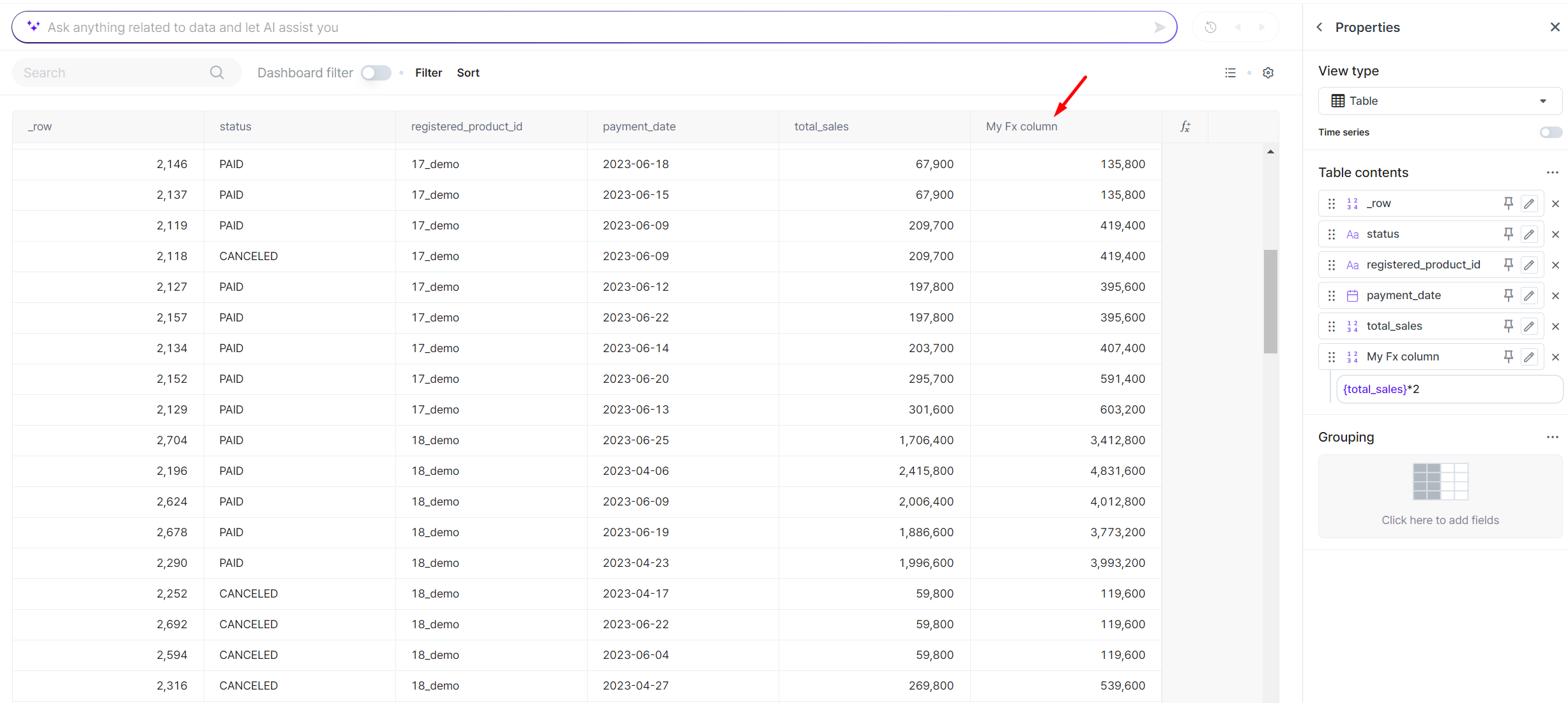Toggle the Dashboard filter switch
This screenshot has width=1568, height=703.
pos(376,73)
